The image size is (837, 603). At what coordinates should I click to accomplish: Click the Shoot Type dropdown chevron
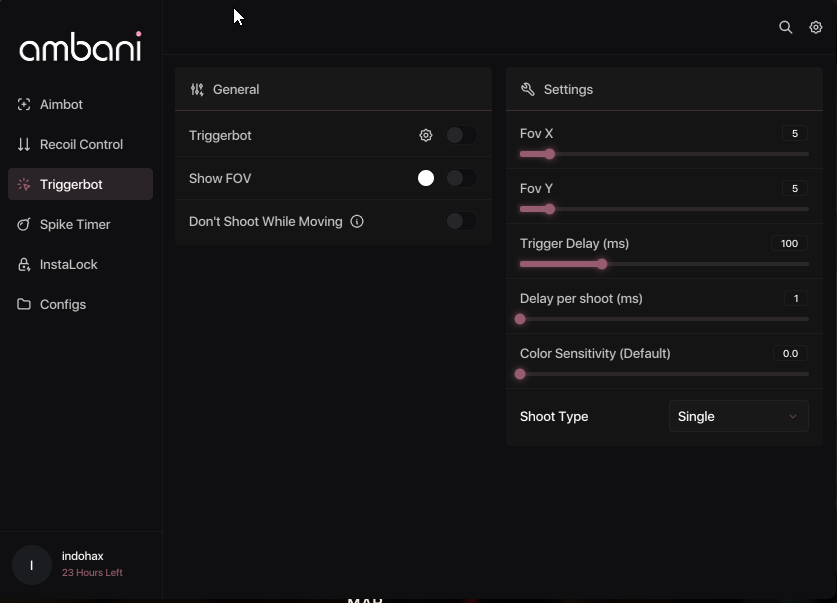pos(793,416)
